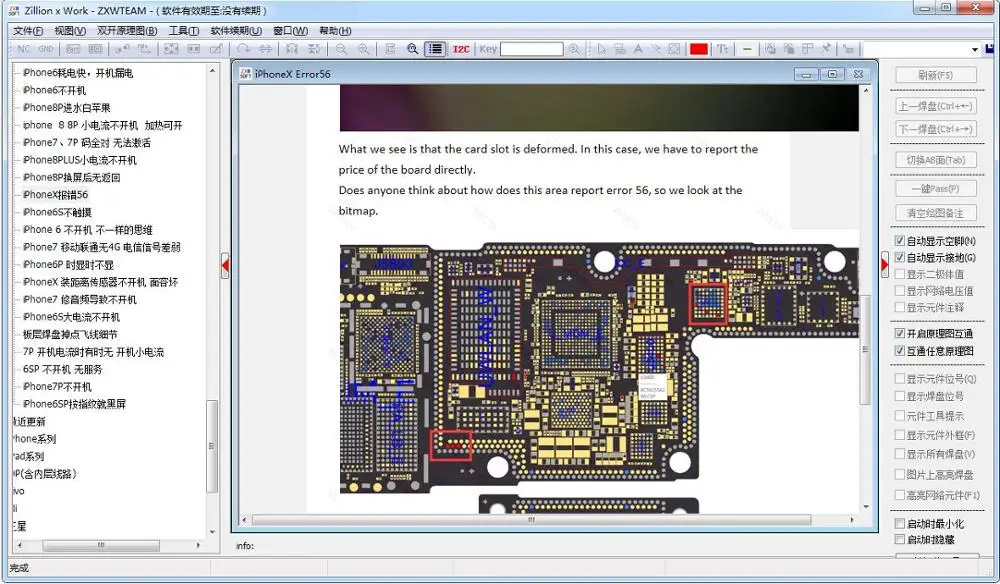Click the document window horizontal scrollbar thumb
1000x584 pixels.
click(x=531, y=520)
